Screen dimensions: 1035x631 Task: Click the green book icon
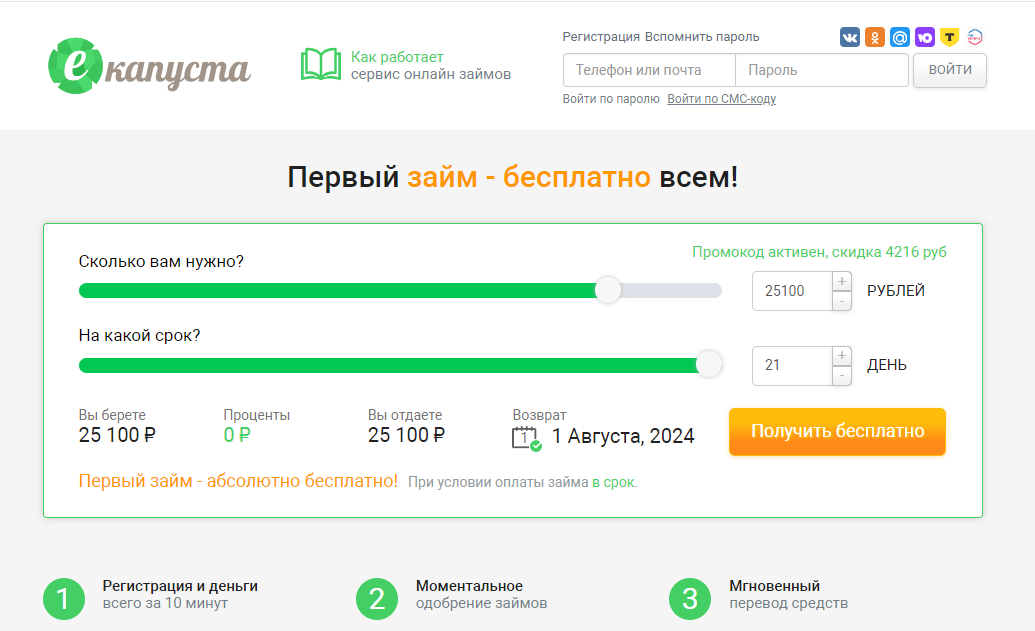pos(320,62)
